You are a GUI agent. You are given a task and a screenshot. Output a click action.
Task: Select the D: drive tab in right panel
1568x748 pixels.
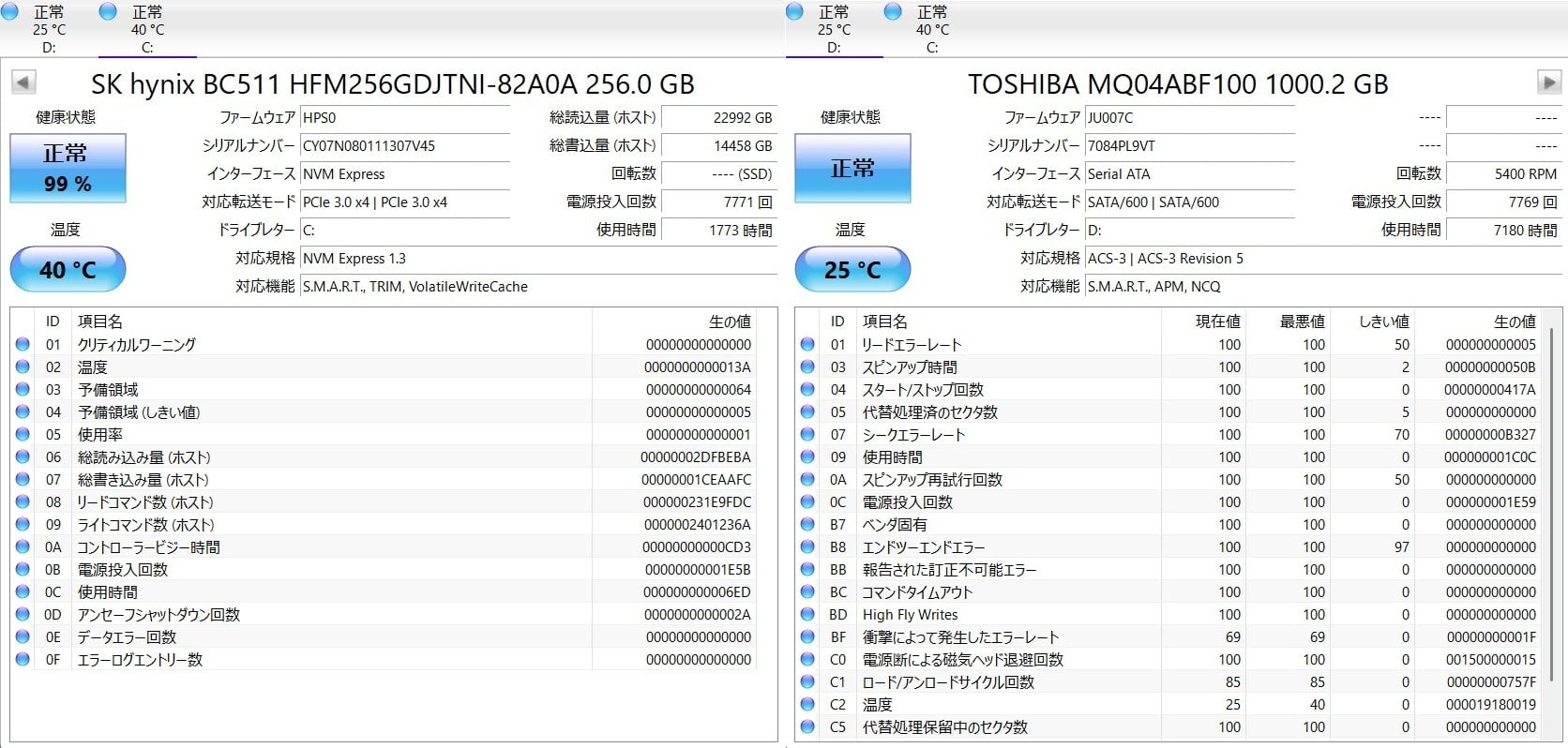pos(834,29)
